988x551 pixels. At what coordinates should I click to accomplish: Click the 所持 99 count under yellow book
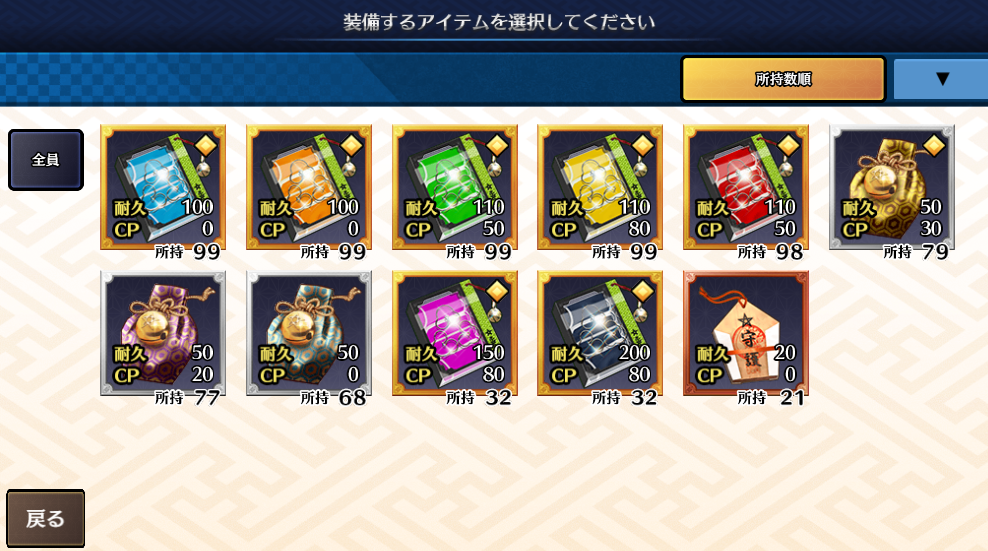(624, 252)
